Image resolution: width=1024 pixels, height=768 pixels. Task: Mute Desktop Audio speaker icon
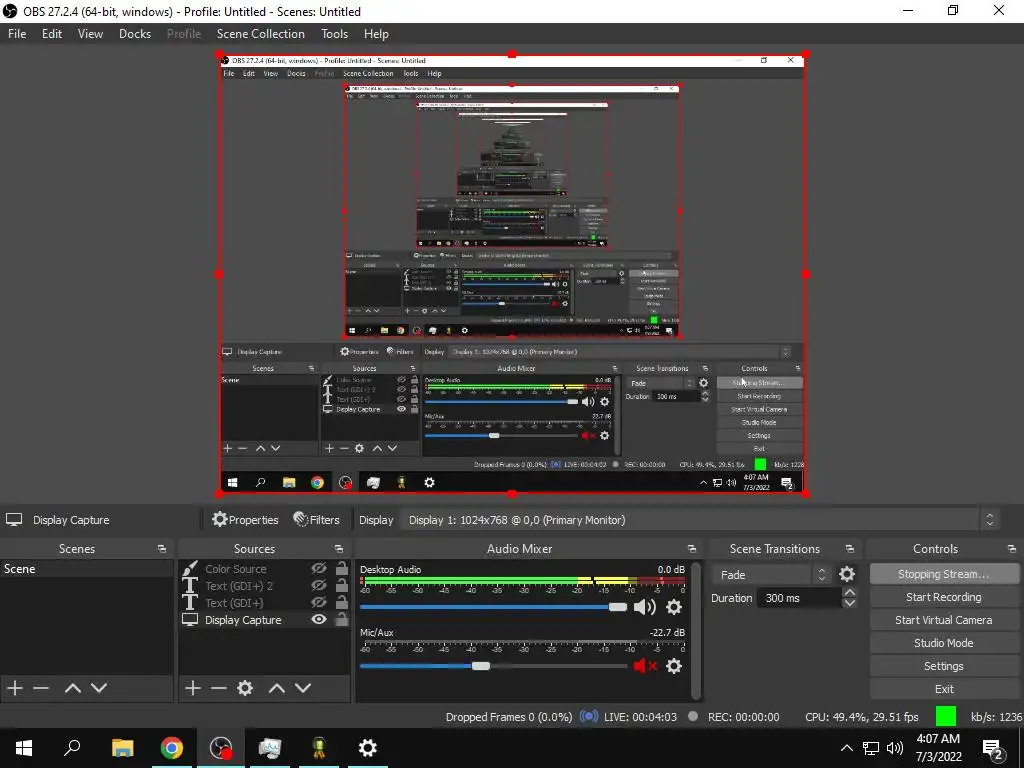(x=645, y=607)
